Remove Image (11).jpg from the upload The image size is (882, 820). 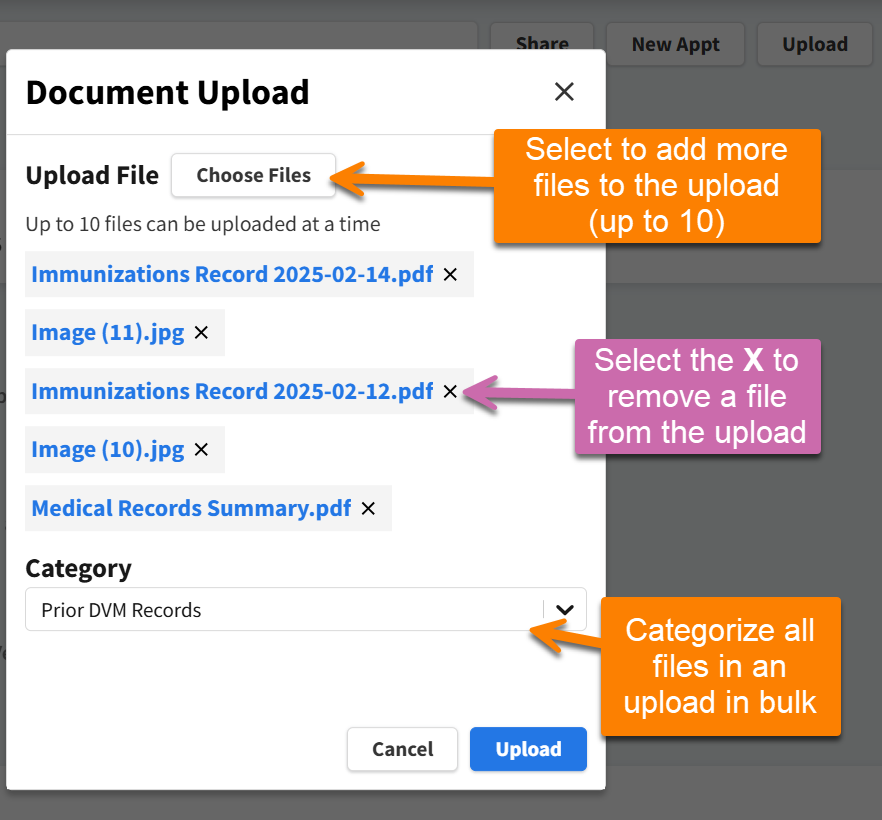199,332
